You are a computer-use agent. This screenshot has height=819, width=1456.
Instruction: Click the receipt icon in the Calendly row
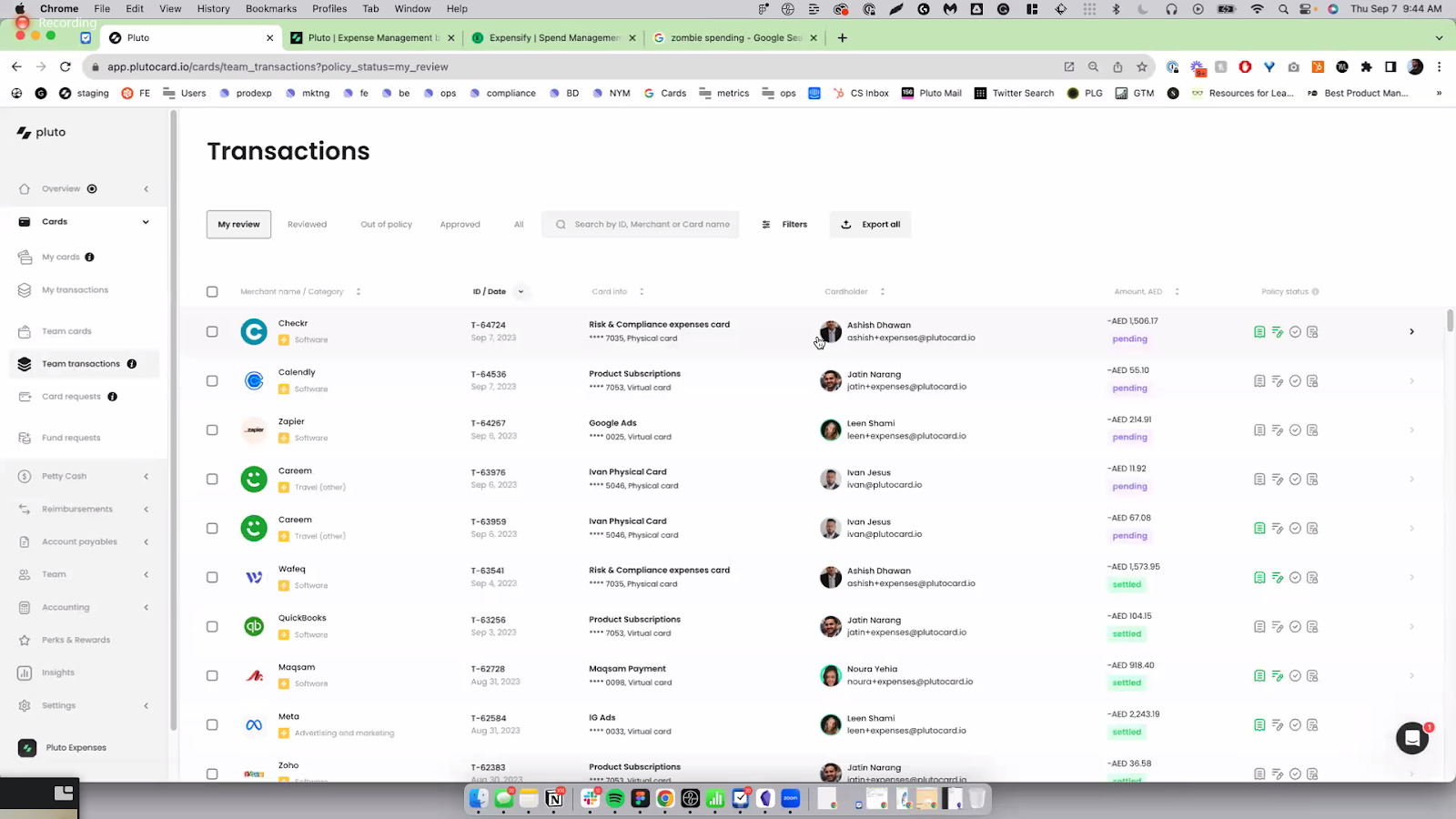tap(1259, 381)
